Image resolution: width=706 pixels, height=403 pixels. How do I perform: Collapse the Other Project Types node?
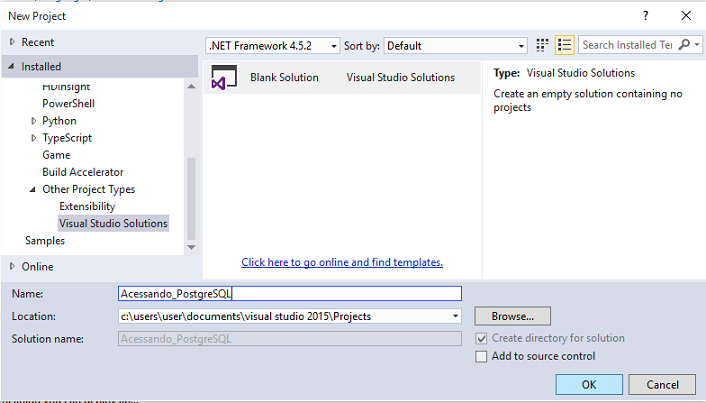point(32,189)
